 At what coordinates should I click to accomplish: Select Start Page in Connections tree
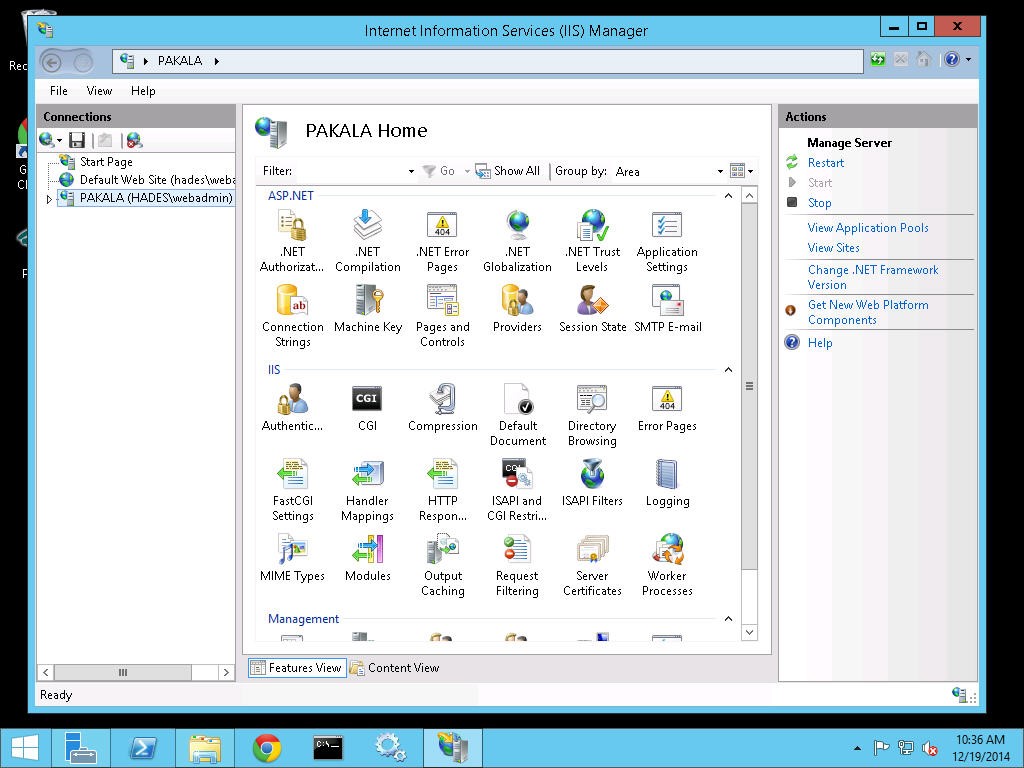[106, 162]
